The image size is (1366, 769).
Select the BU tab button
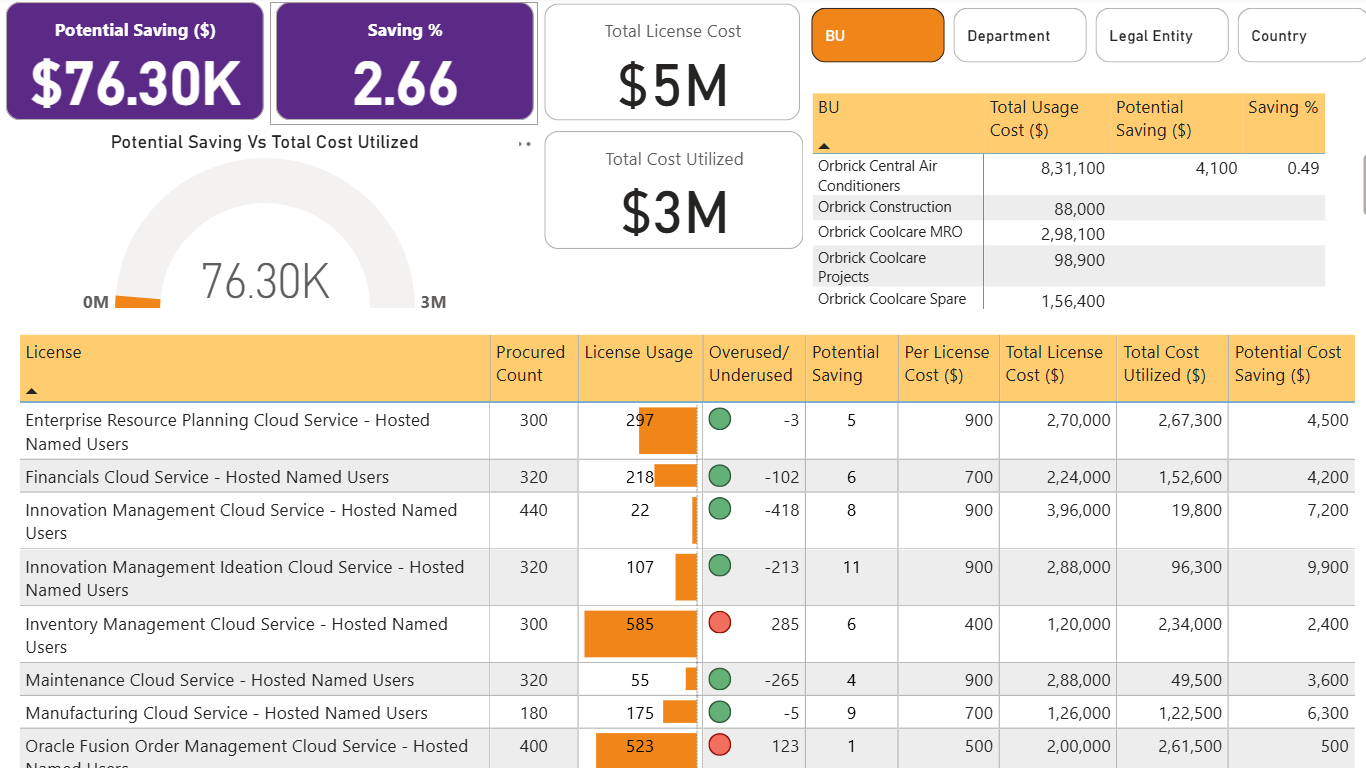click(878, 35)
